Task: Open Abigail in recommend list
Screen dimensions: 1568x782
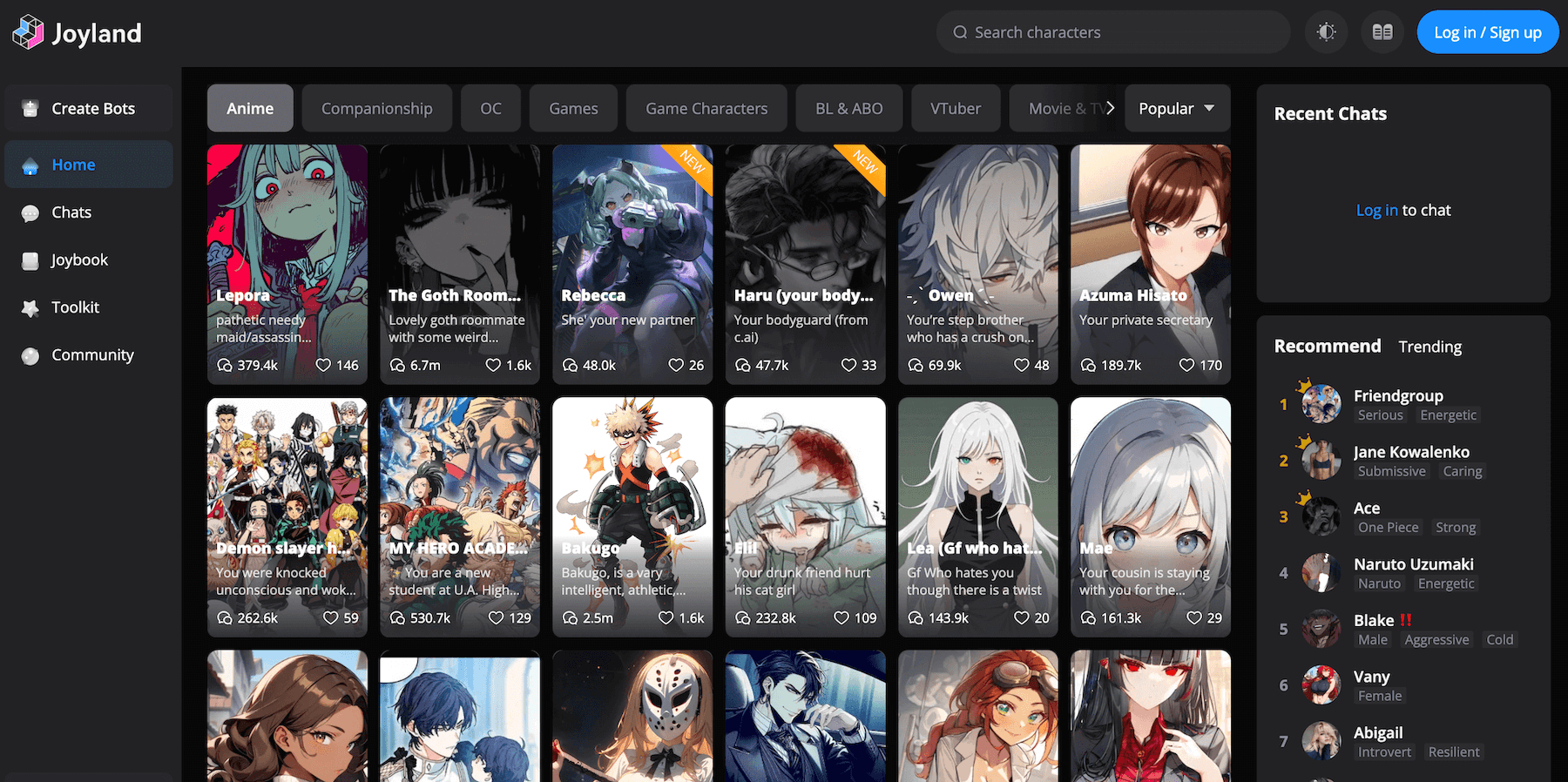Action: [1403, 741]
